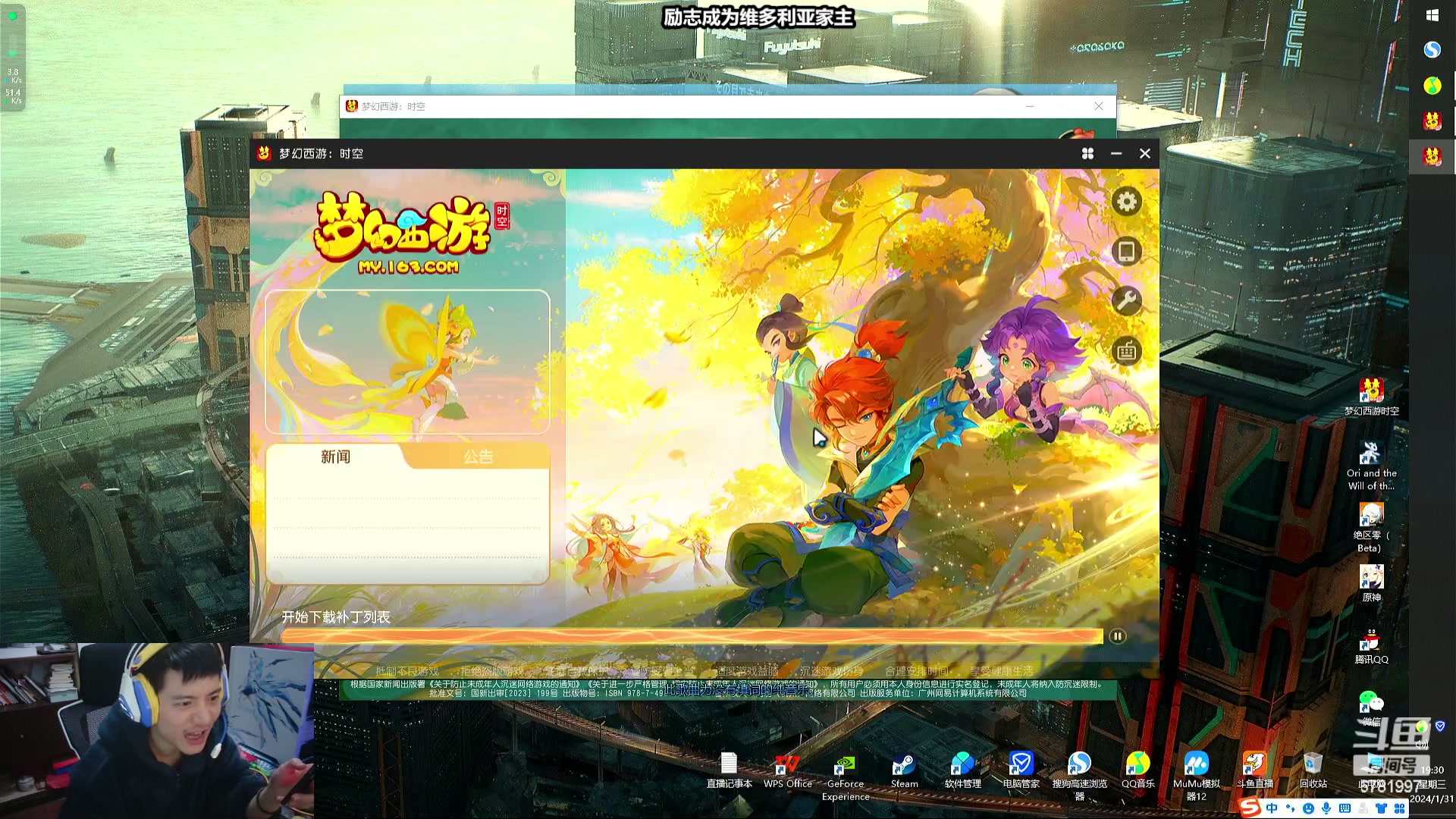
Task: Toggle the punctuation mode on Sogou toolbar
Action: (1290, 808)
